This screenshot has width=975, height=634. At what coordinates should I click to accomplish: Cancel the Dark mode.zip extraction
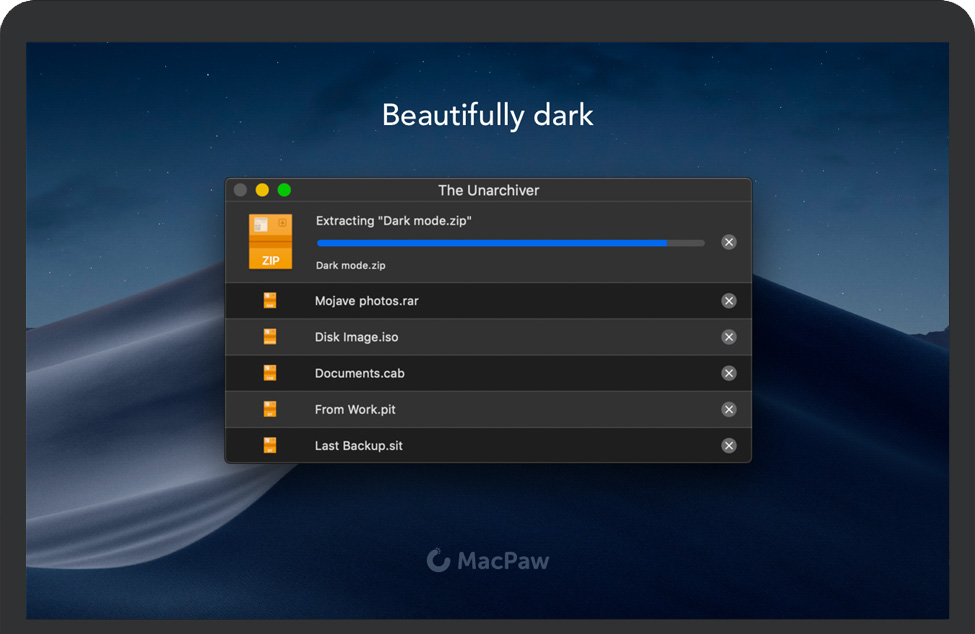pos(729,242)
